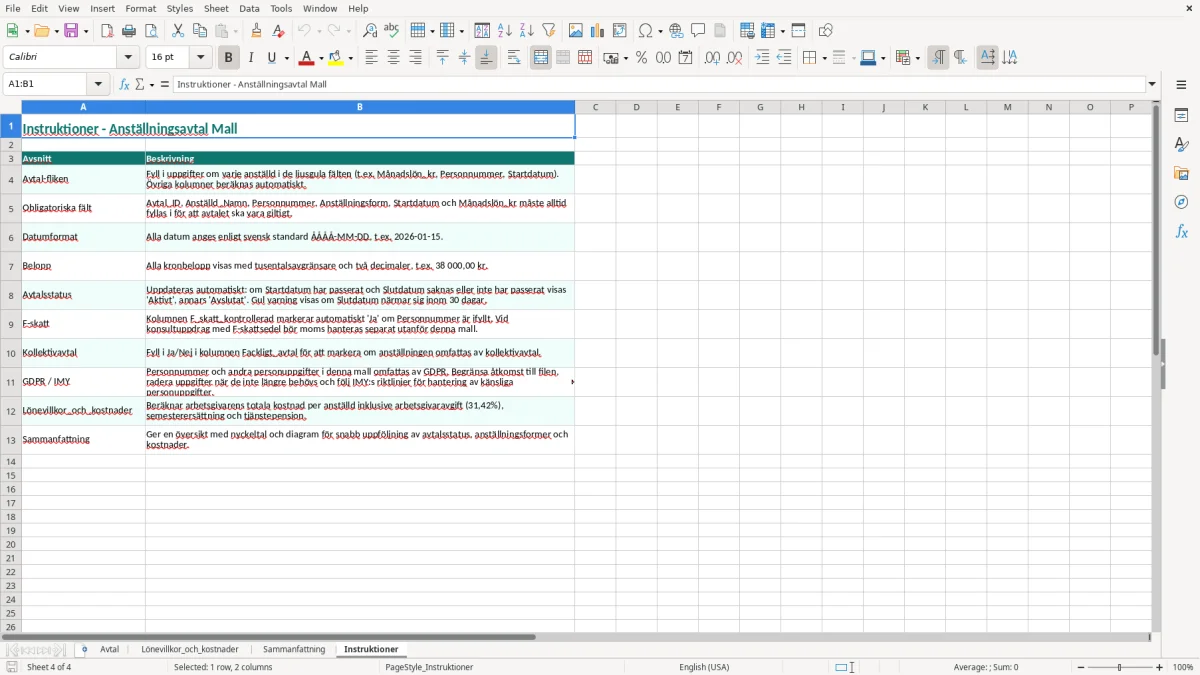This screenshot has height=675, width=1200.
Task: Click the Export as PDF icon
Action: pos(107,31)
